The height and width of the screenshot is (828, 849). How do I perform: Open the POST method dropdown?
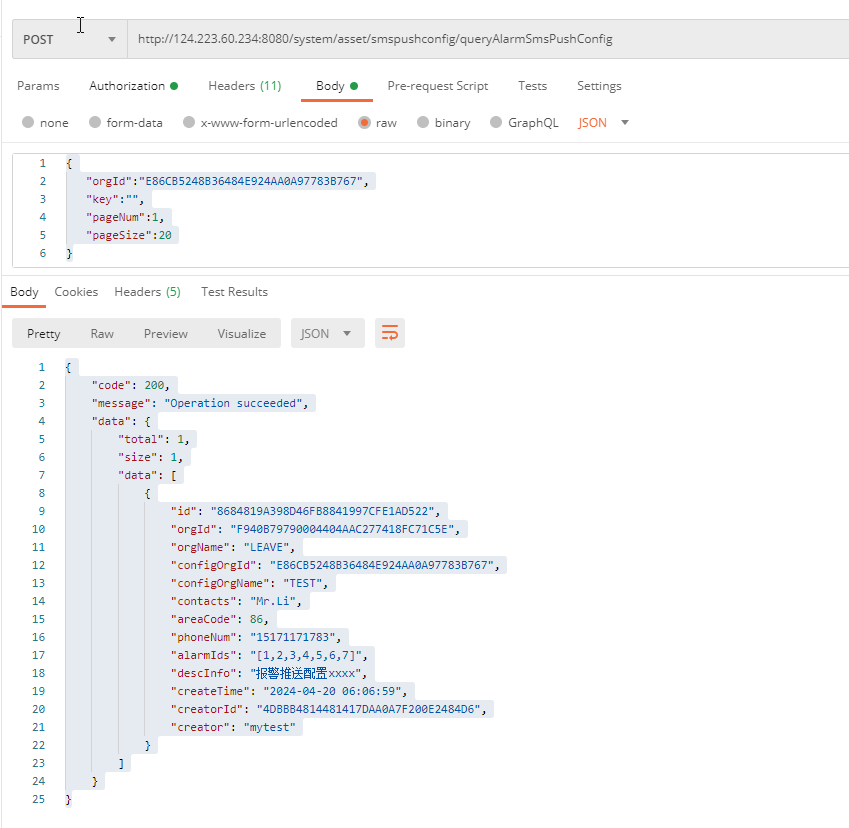(68, 39)
